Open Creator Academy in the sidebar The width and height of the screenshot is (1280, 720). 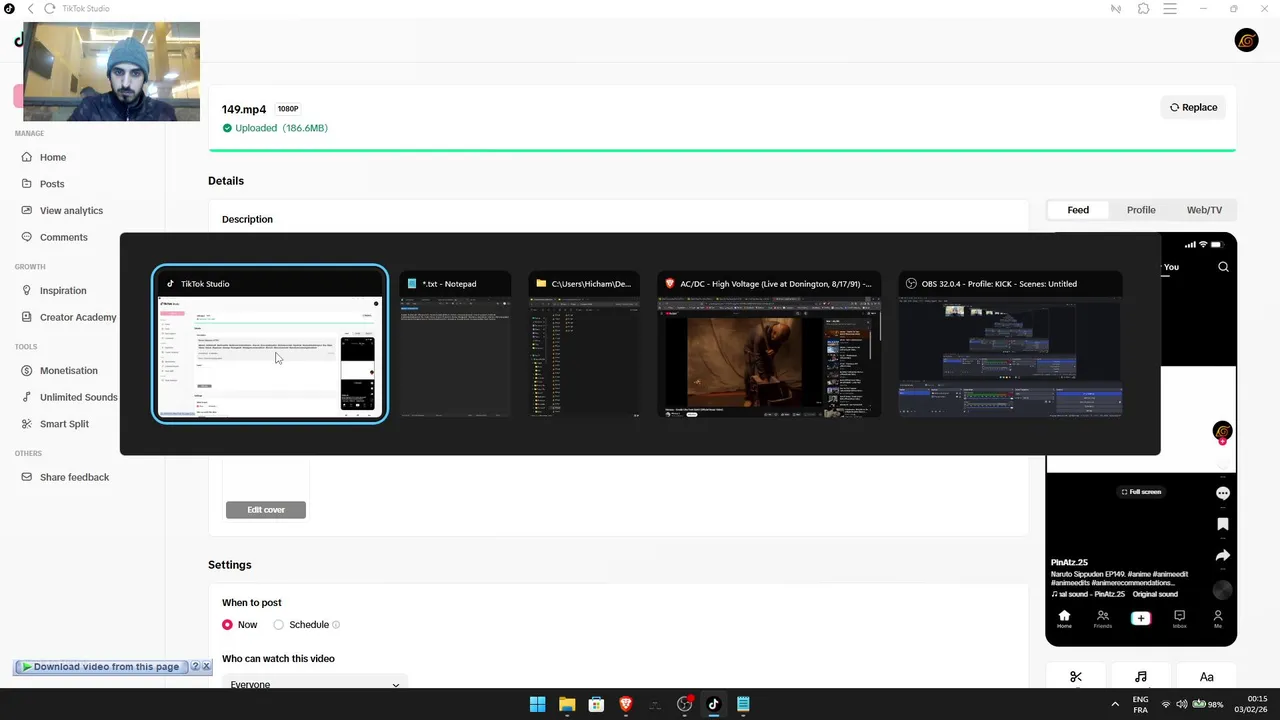tap(78, 317)
